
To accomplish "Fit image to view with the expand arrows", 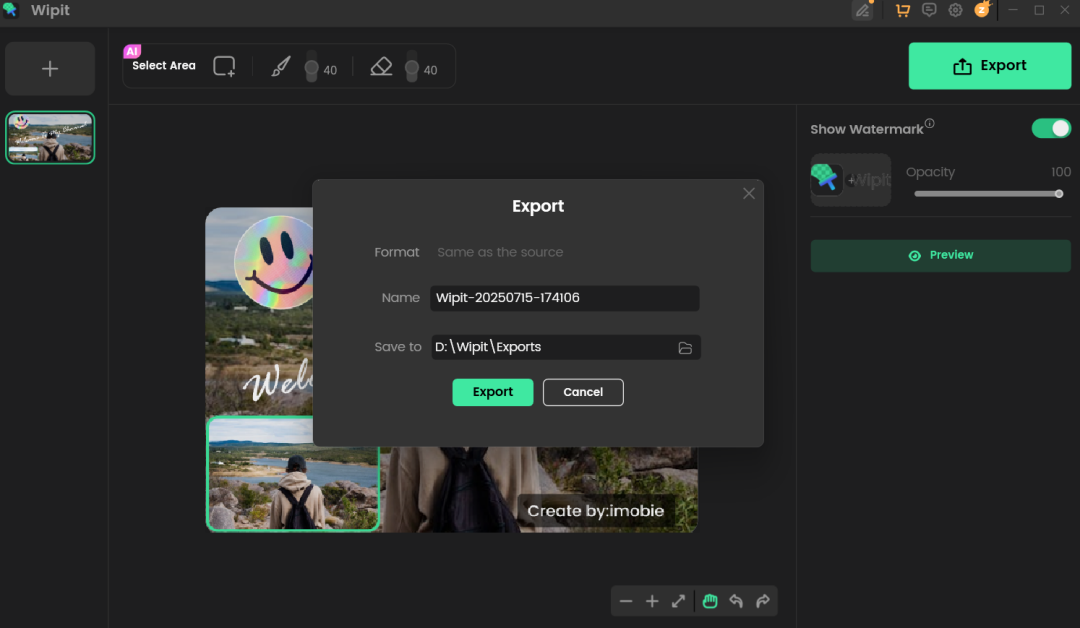I will pos(678,601).
